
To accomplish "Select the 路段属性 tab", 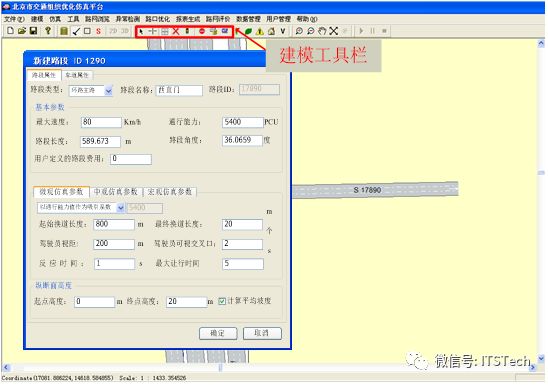I will coord(44,75).
